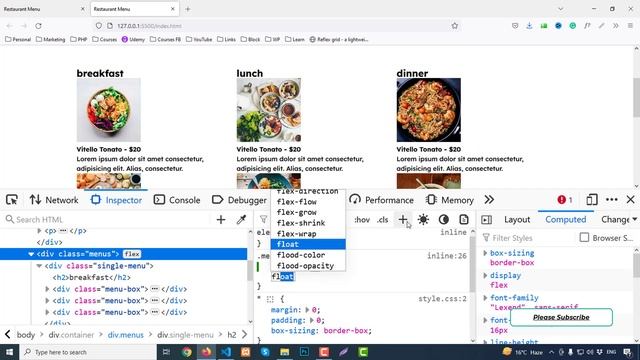640x360 pixels.
Task: Open the Debugger panel
Action: click(x=239, y=200)
